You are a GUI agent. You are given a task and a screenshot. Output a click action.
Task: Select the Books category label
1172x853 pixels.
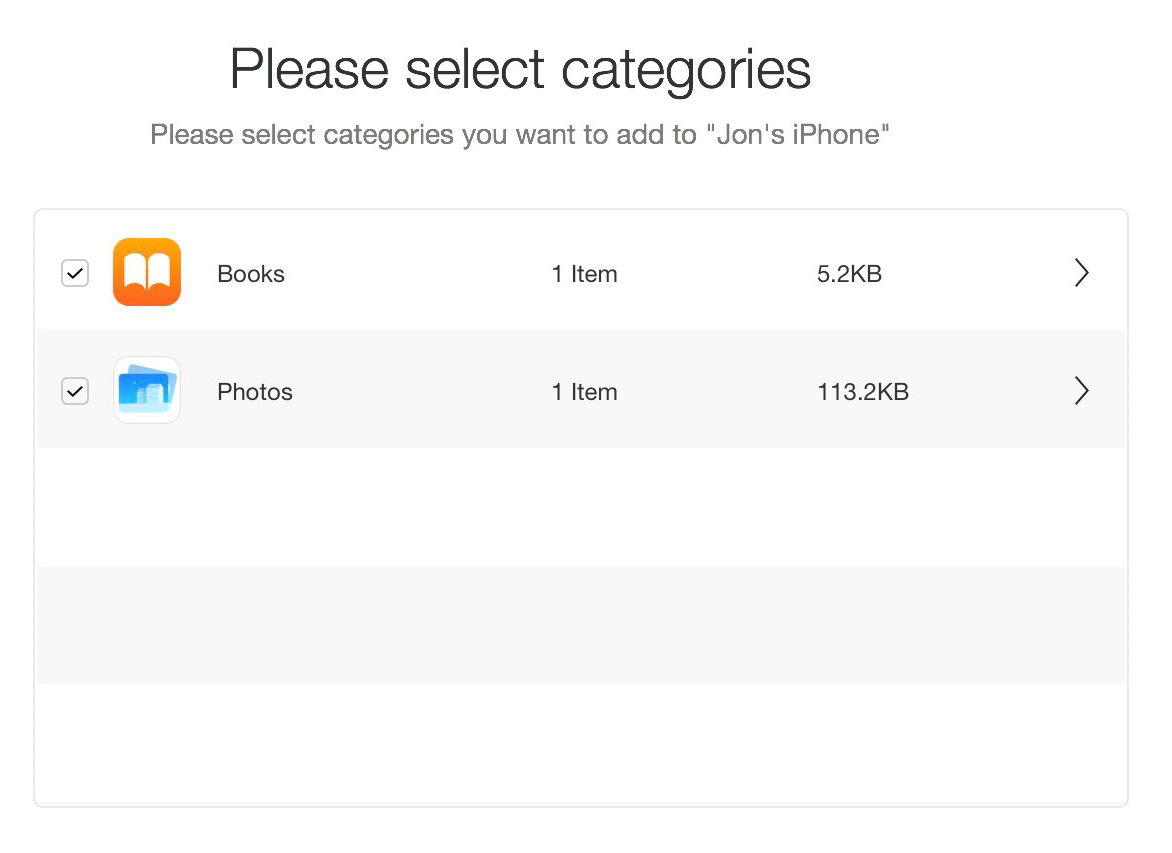pyautogui.click(x=250, y=274)
